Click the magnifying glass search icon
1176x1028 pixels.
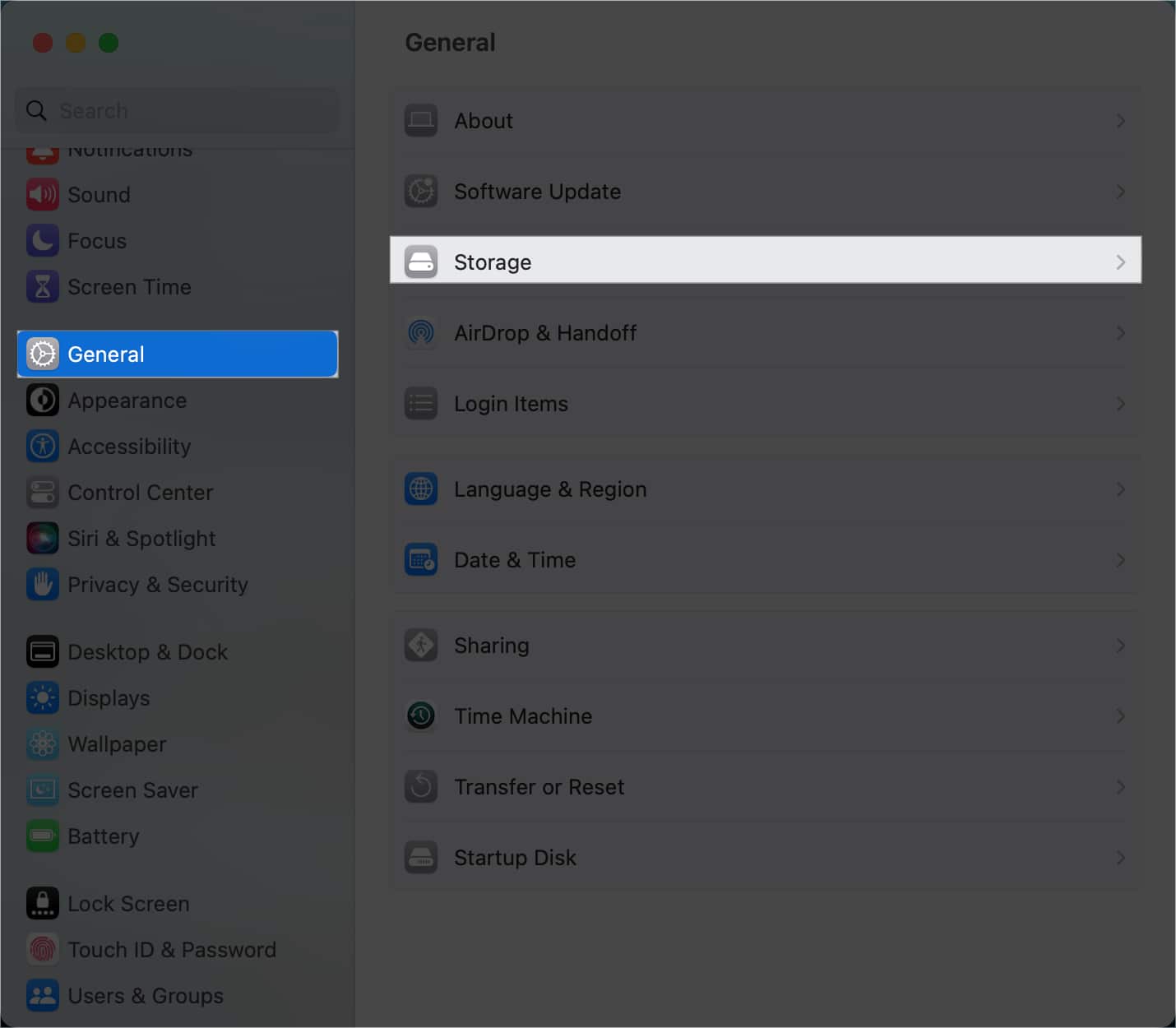36,110
